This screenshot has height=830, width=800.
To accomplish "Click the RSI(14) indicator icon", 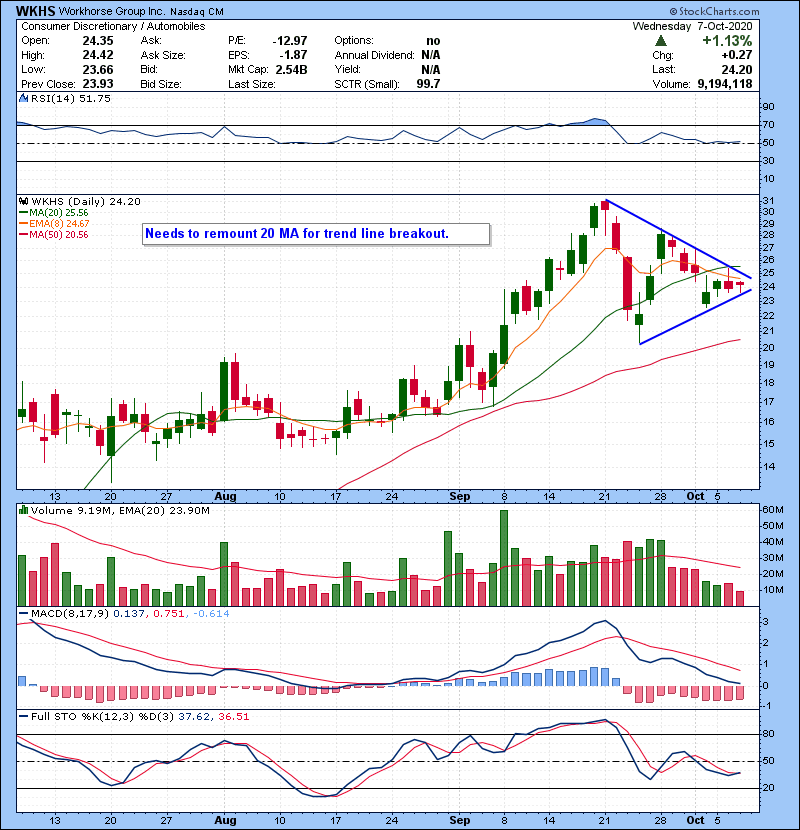I will 23,98.
